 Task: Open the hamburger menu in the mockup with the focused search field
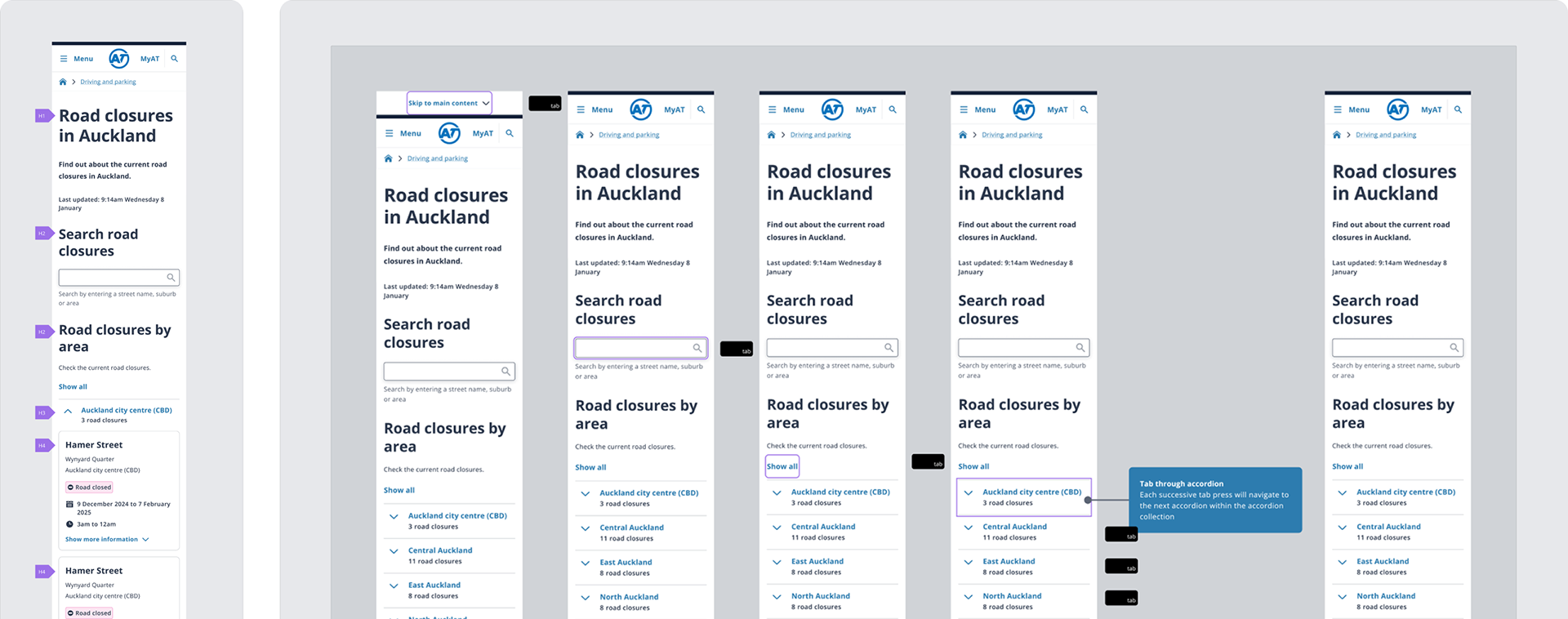(x=581, y=109)
